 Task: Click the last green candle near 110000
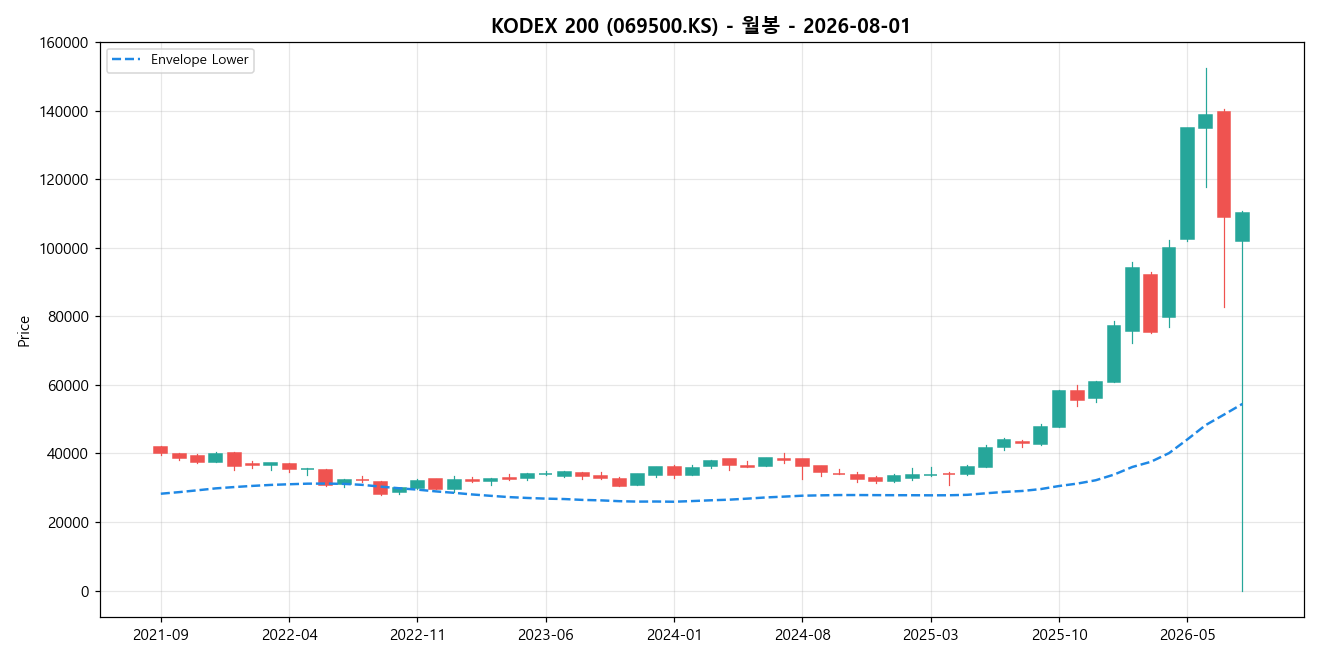coord(1242,227)
